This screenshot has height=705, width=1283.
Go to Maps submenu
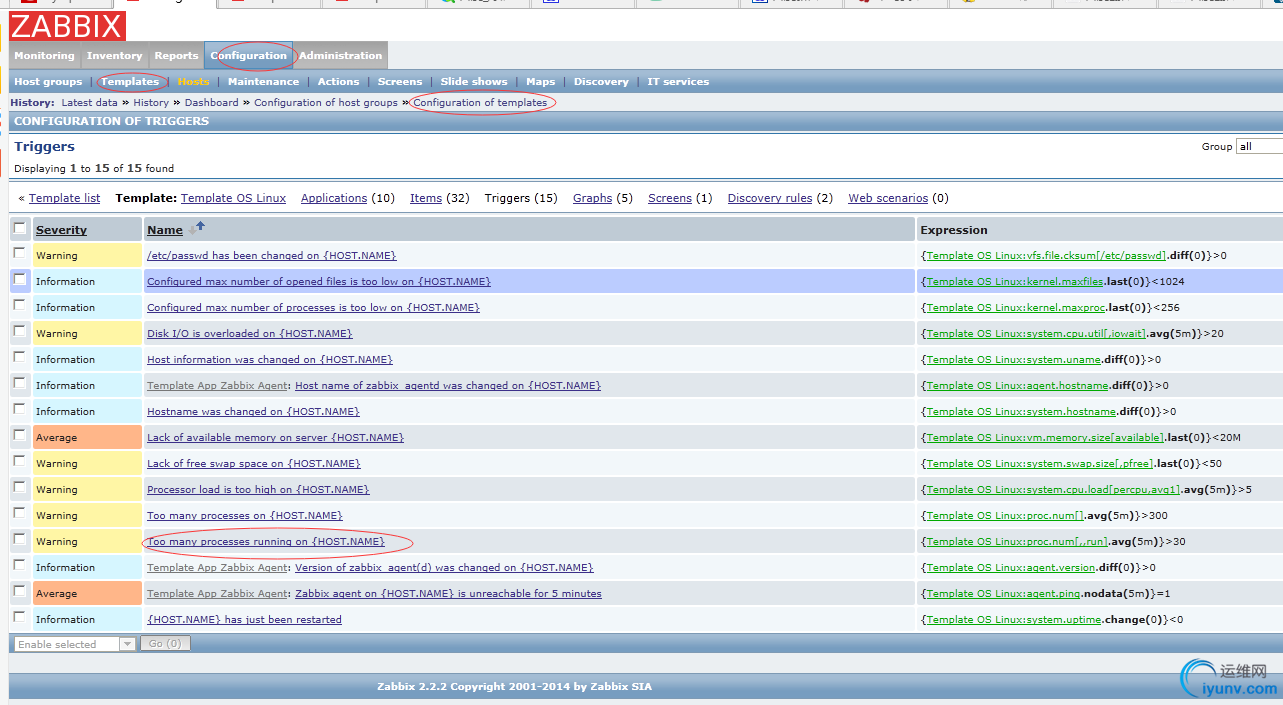[x=540, y=82]
